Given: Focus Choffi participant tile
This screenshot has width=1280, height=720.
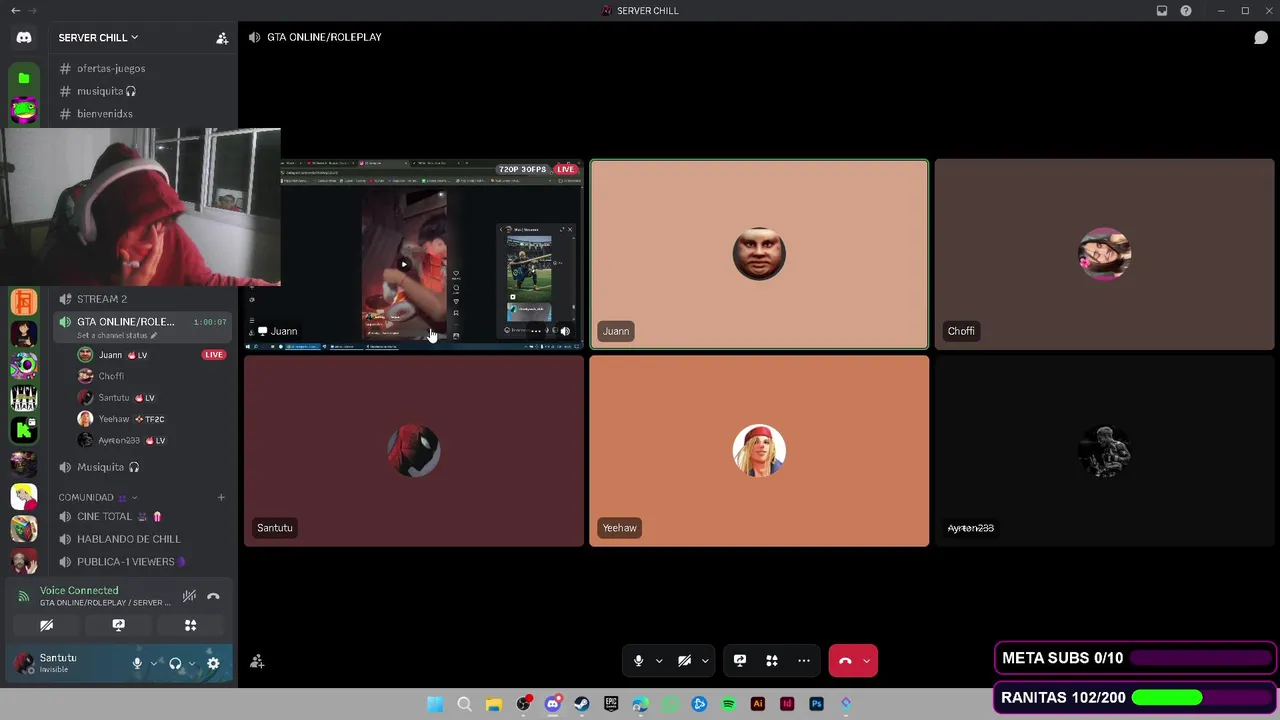Looking at the screenshot, I should tap(1104, 254).
